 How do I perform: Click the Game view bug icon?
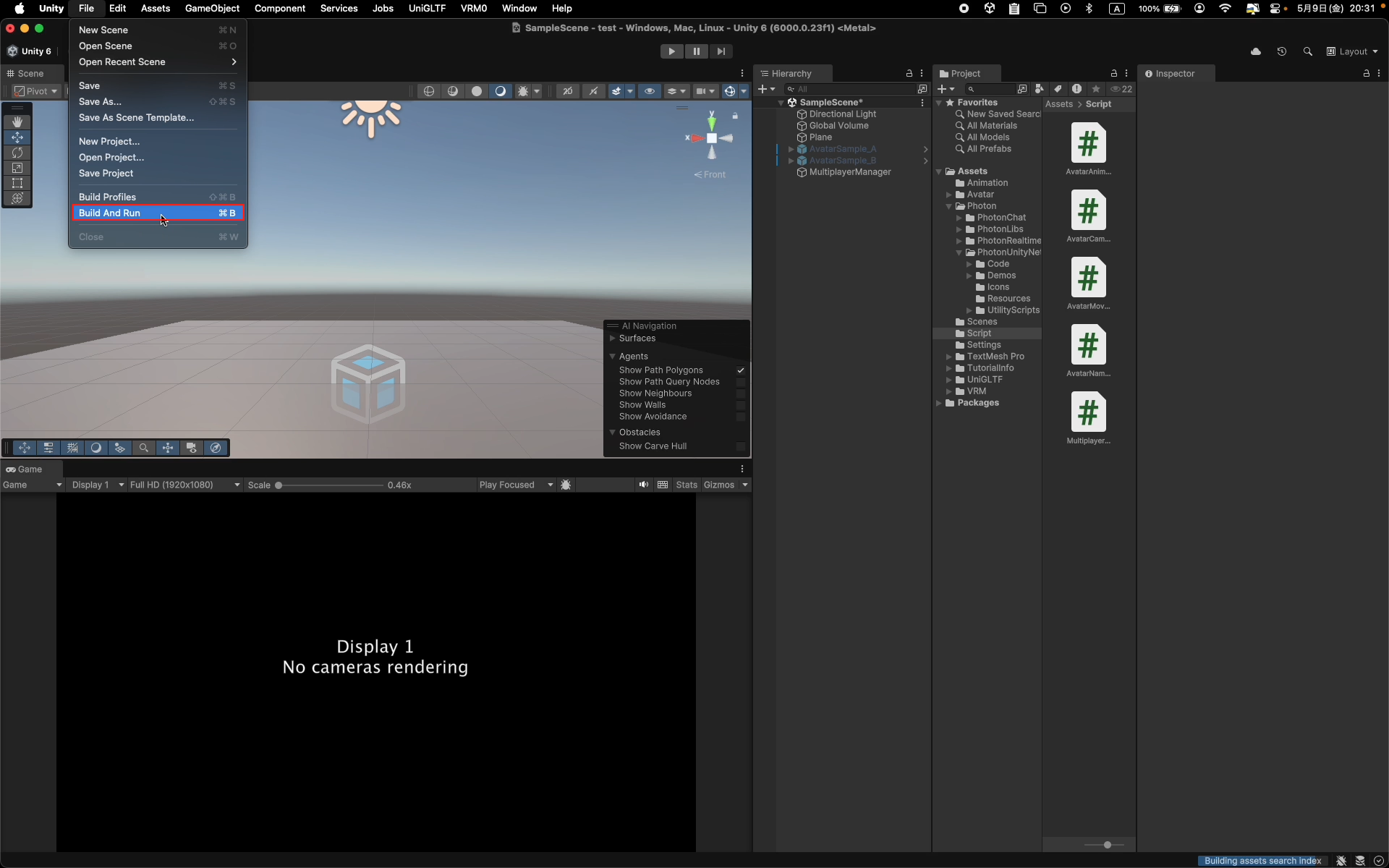[566, 485]
